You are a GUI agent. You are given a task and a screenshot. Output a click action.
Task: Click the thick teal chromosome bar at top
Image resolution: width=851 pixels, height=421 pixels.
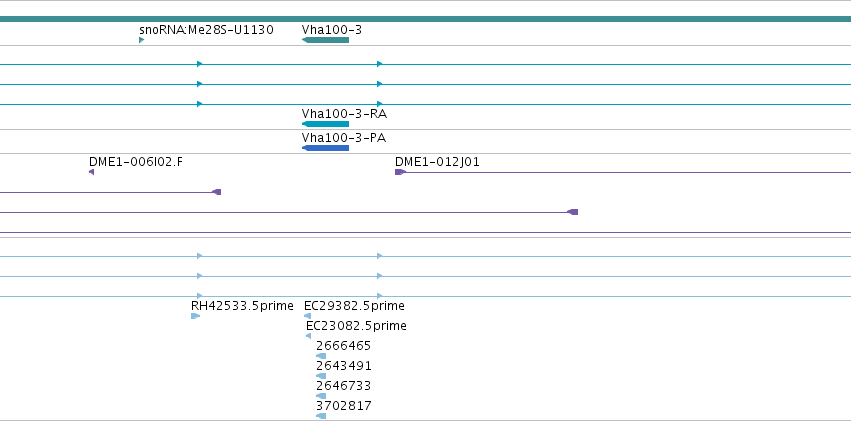(426, 19)
